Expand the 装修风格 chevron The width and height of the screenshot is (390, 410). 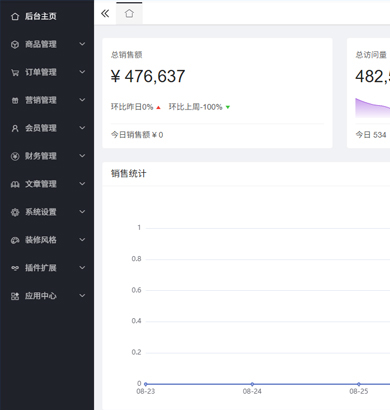[x=82, y=240]
